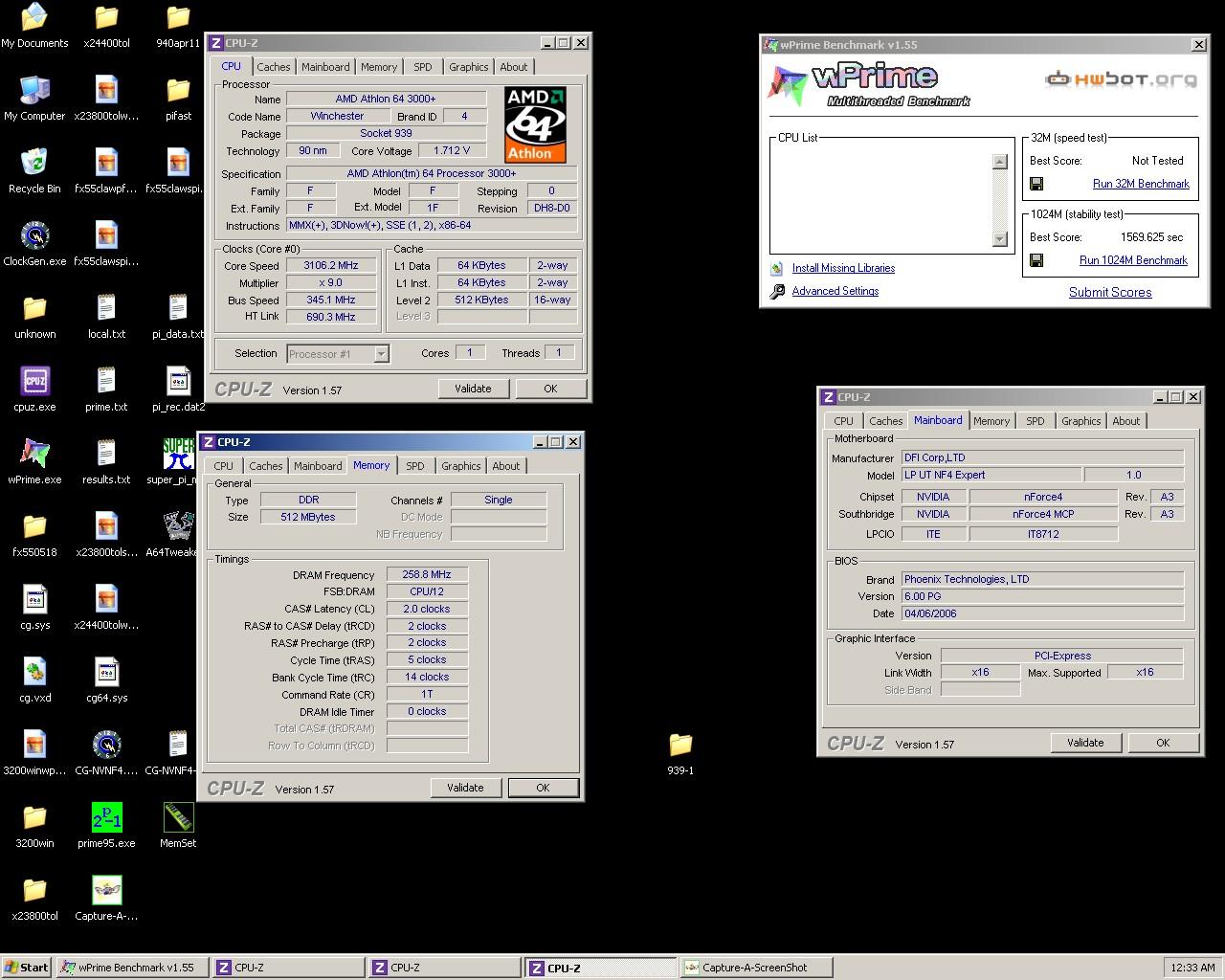Click Validate in CPU tab window
Screen dimensions: 1225x980
pyautogui.click(x=473, y=389)
